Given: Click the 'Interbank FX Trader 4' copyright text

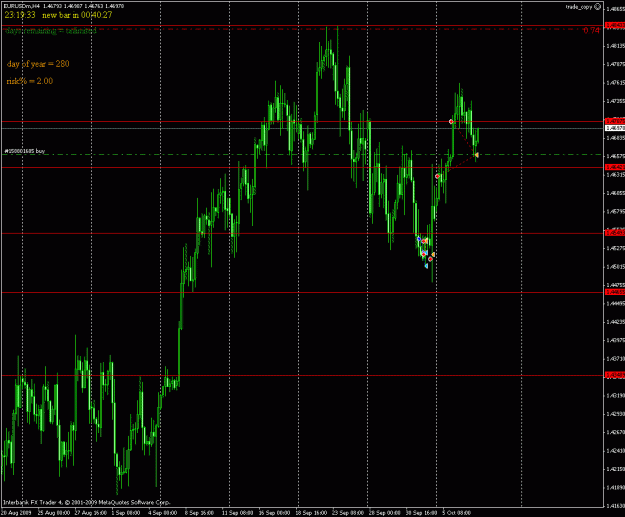Looking at the screenshot, I should [86, 502].
